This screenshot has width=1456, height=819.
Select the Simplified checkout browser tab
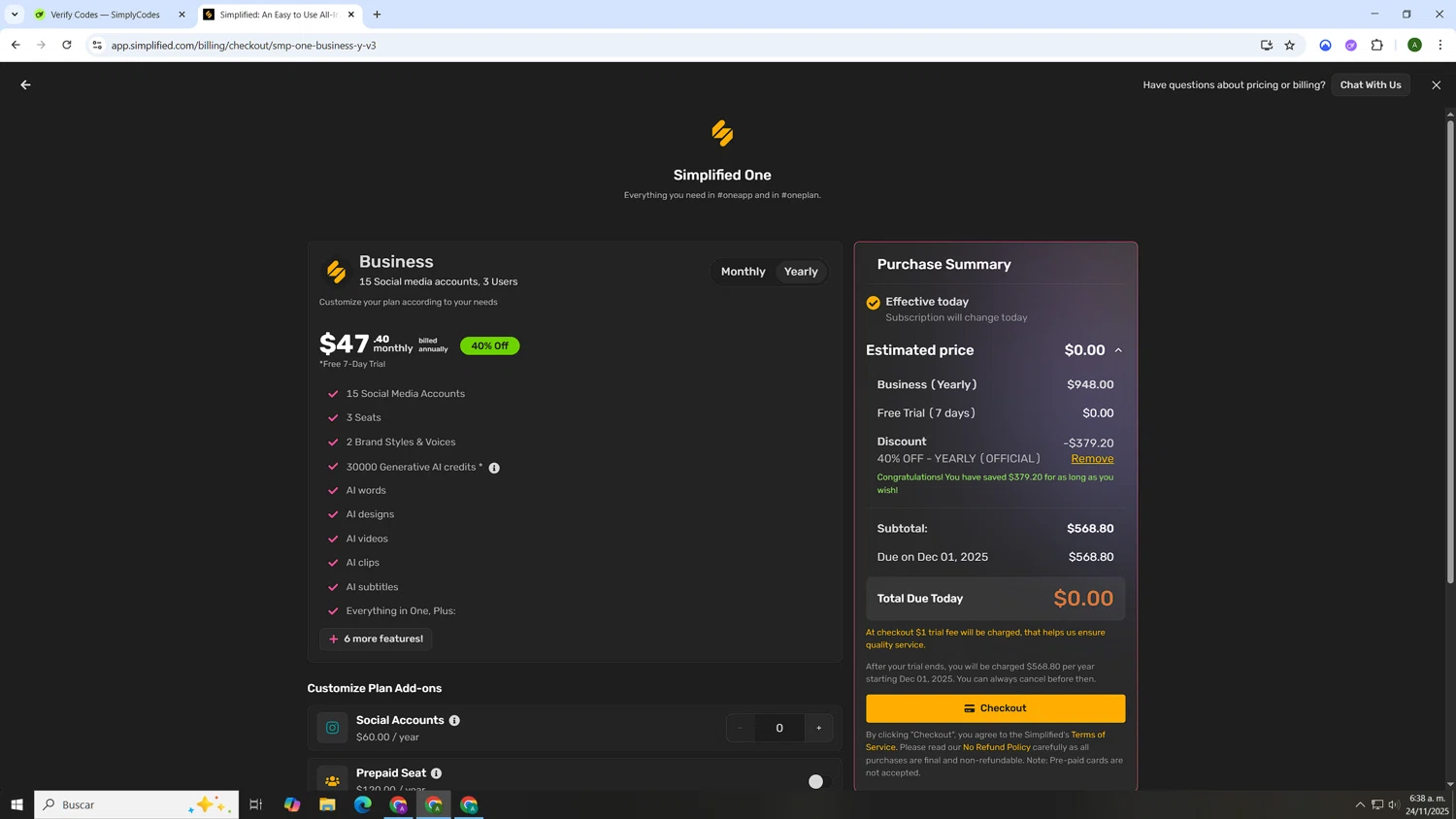pos(278,15)
